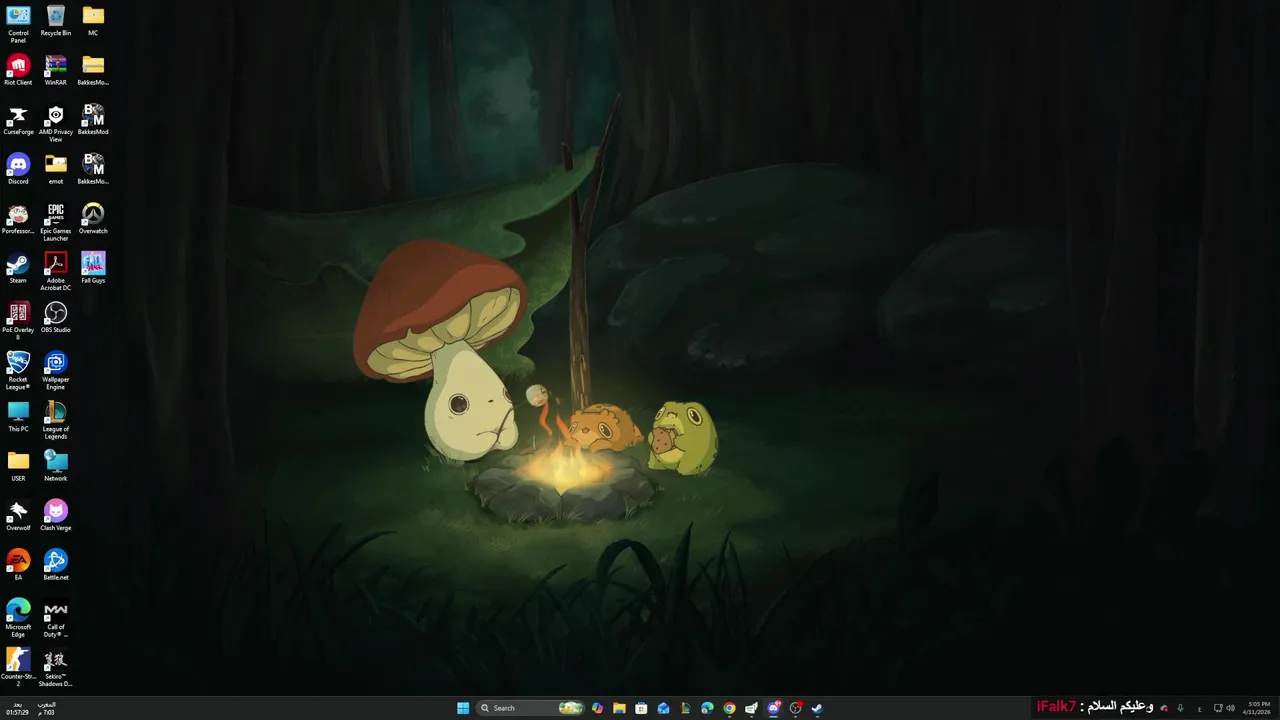Select the PoE Overlay II shortcut

point(18,321)
